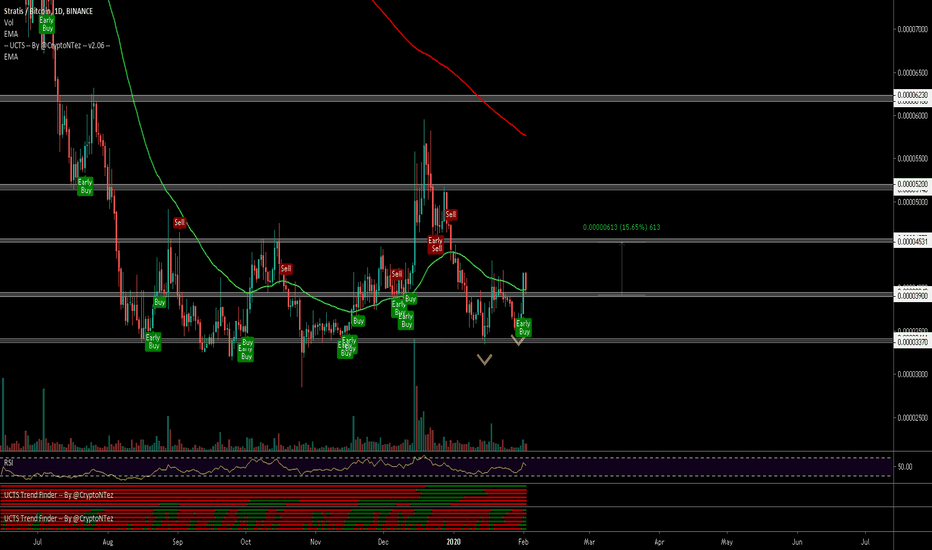Click the 0.00006230 price level label

click(x=912, y=95)
